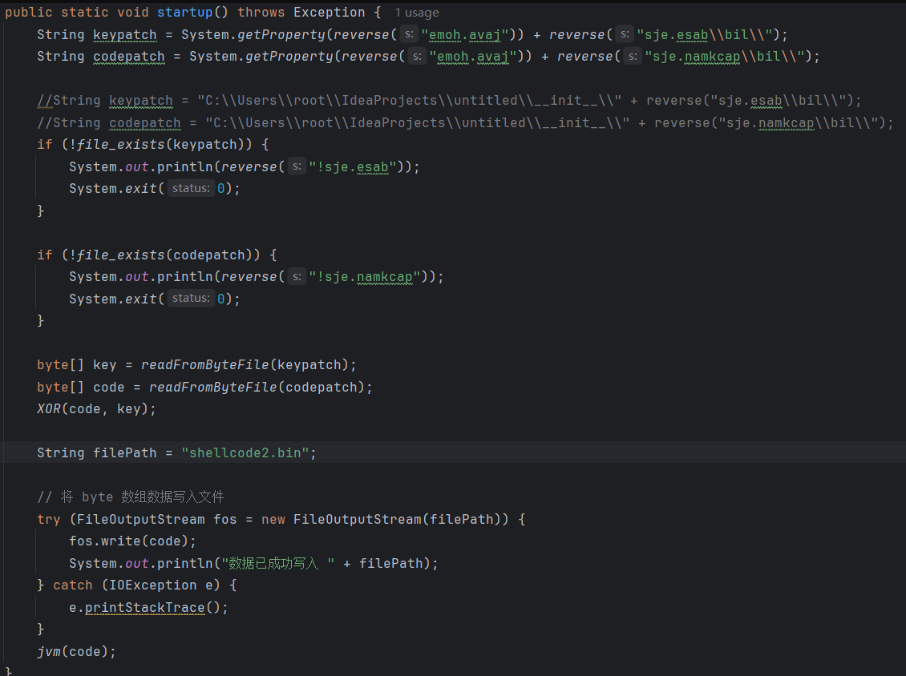
Task: Click the "new" keyword before FileOutputStream
Action: [x=273, y=519]
